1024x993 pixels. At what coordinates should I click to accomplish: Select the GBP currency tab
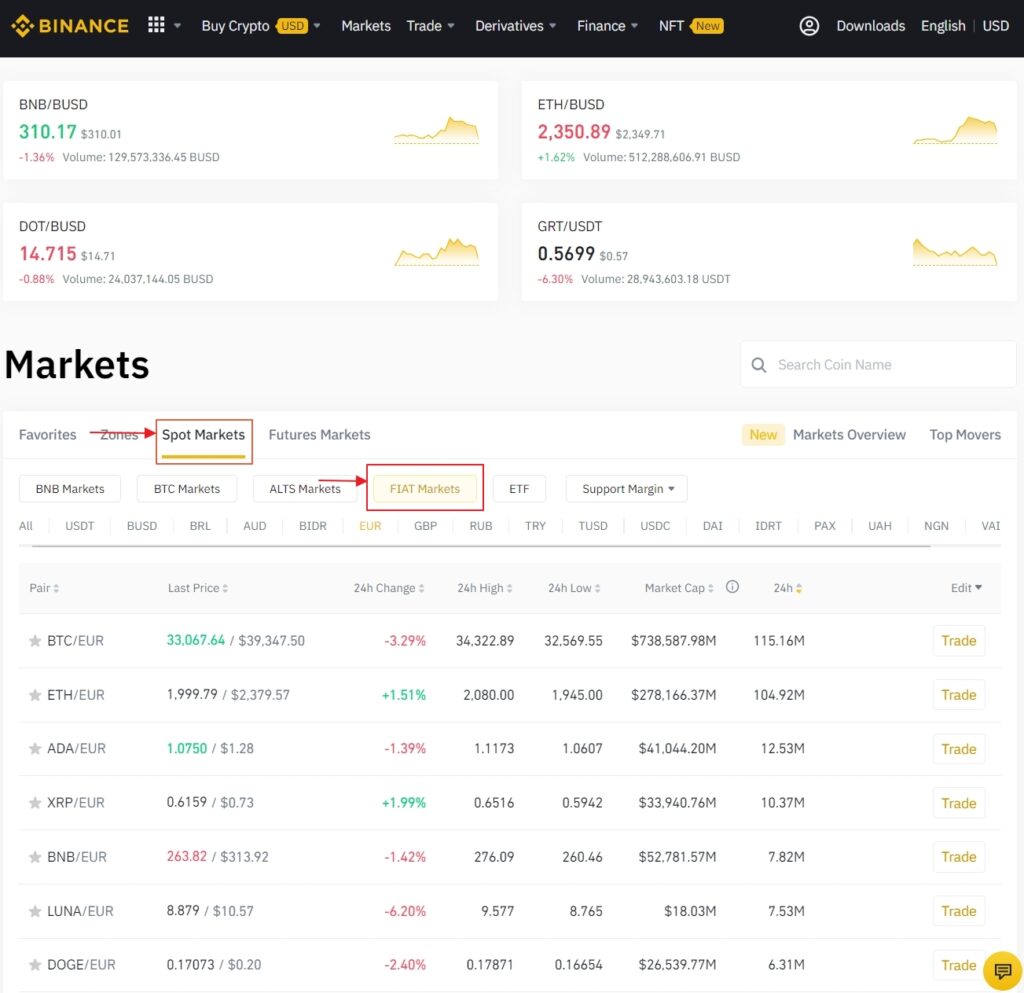point(425,526)
